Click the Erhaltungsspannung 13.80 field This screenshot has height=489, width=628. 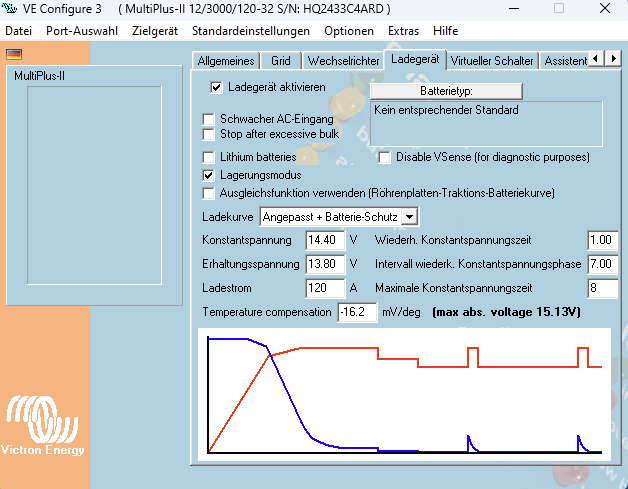pyautogui.click(x=325, y=264)
